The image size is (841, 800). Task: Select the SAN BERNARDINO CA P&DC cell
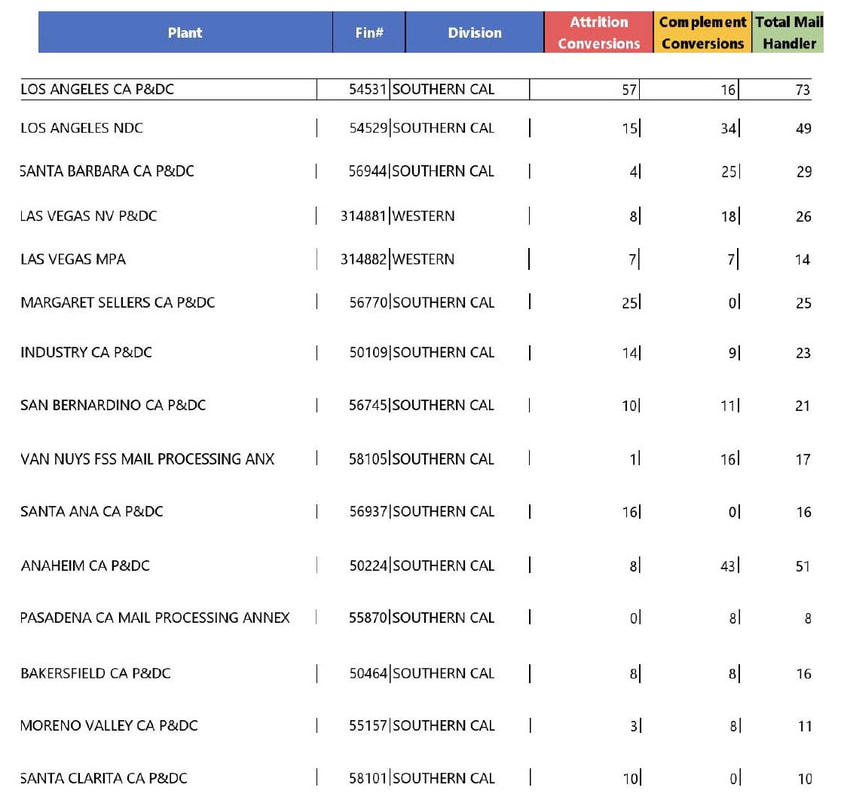tap(113, 405)
